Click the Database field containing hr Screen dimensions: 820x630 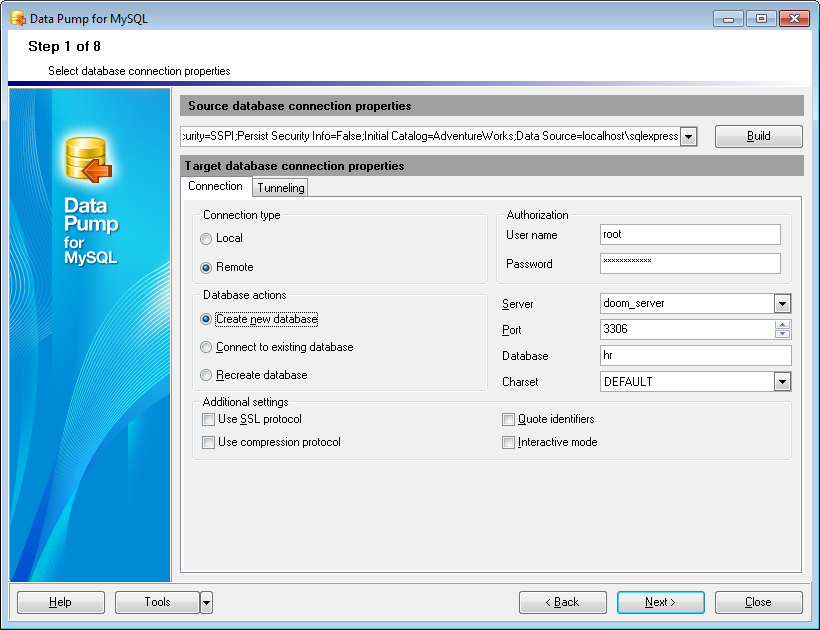click(x=696, y=356)
